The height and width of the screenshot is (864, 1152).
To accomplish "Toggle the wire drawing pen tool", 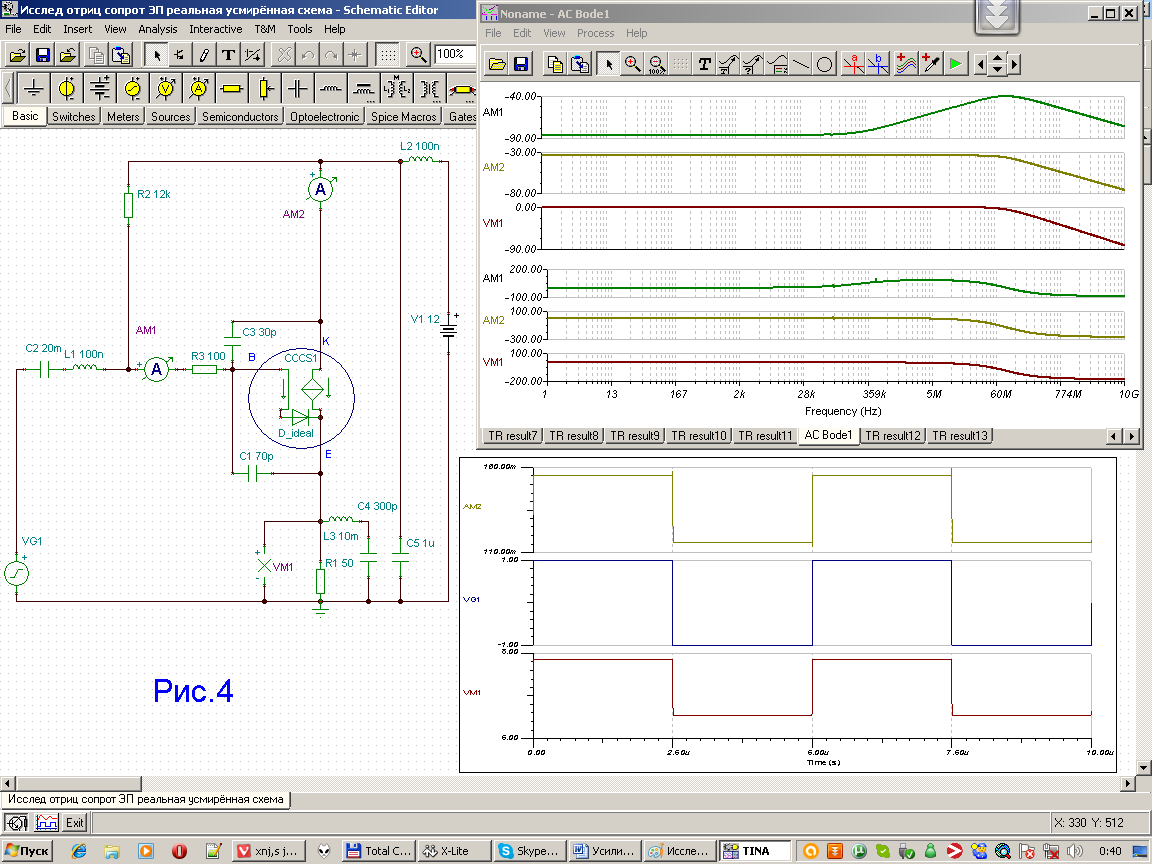I will coord(204,54).
